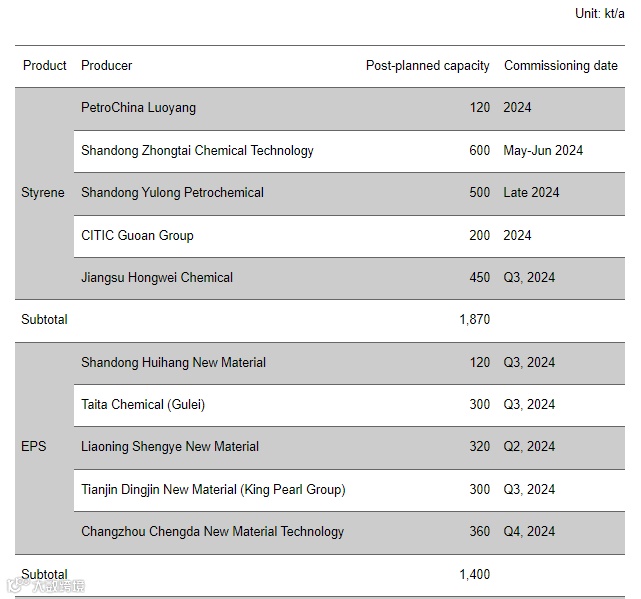Viewport: 641px width, 599px height.
Task: Click the 'Late 2024' date
Action: tap(531, 193)
